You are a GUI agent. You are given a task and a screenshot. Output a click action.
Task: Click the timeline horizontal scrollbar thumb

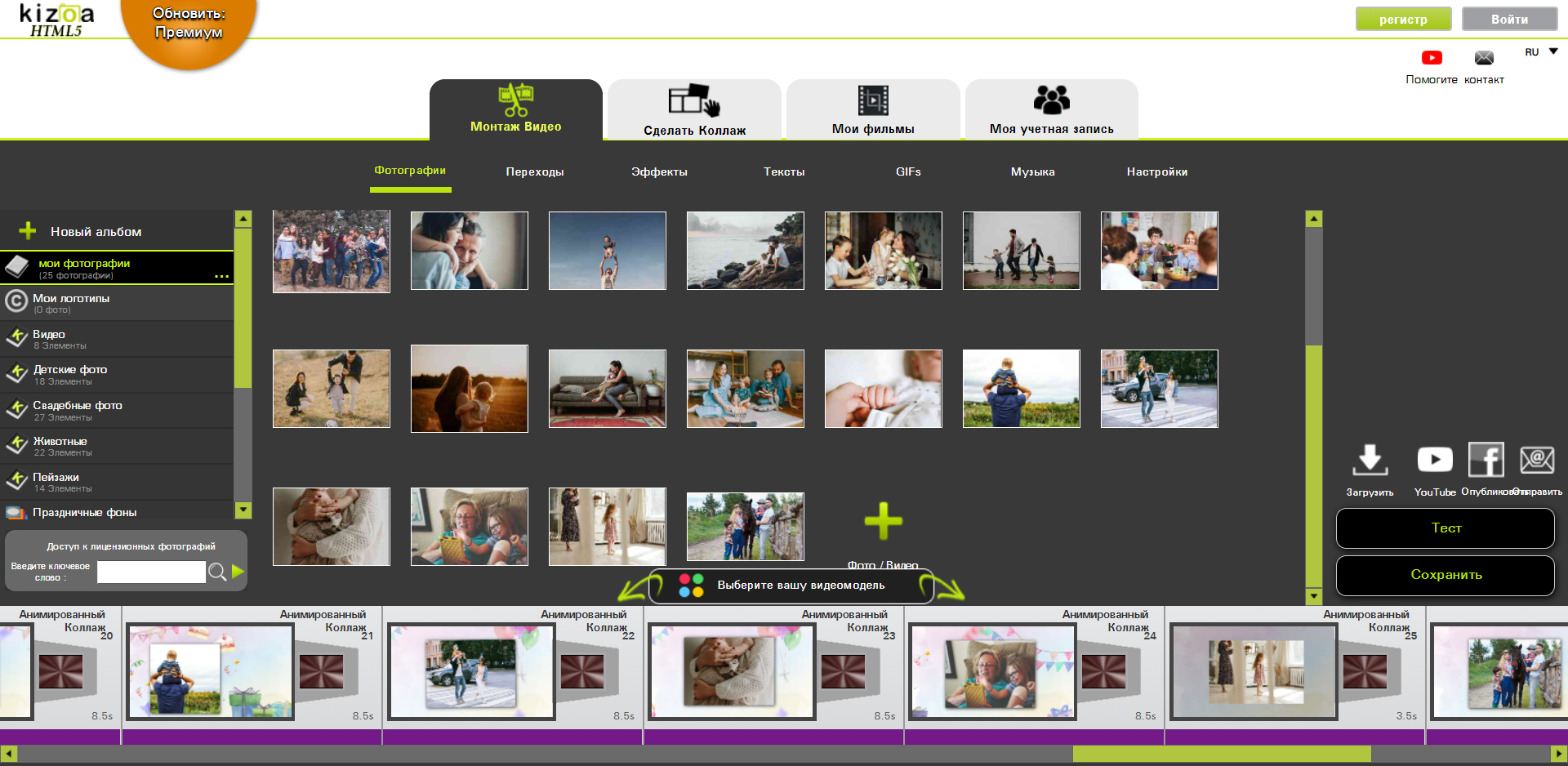click(x=1222, y=754)
